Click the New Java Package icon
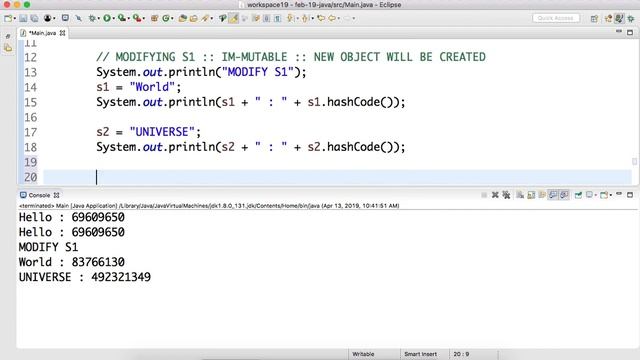 pos(154,18)
